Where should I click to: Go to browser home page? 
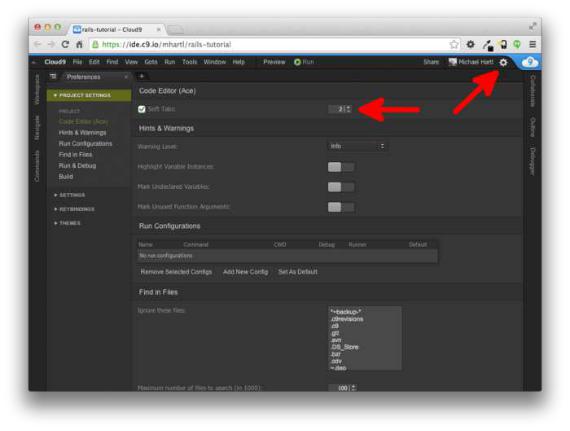(x=79, y=44)
